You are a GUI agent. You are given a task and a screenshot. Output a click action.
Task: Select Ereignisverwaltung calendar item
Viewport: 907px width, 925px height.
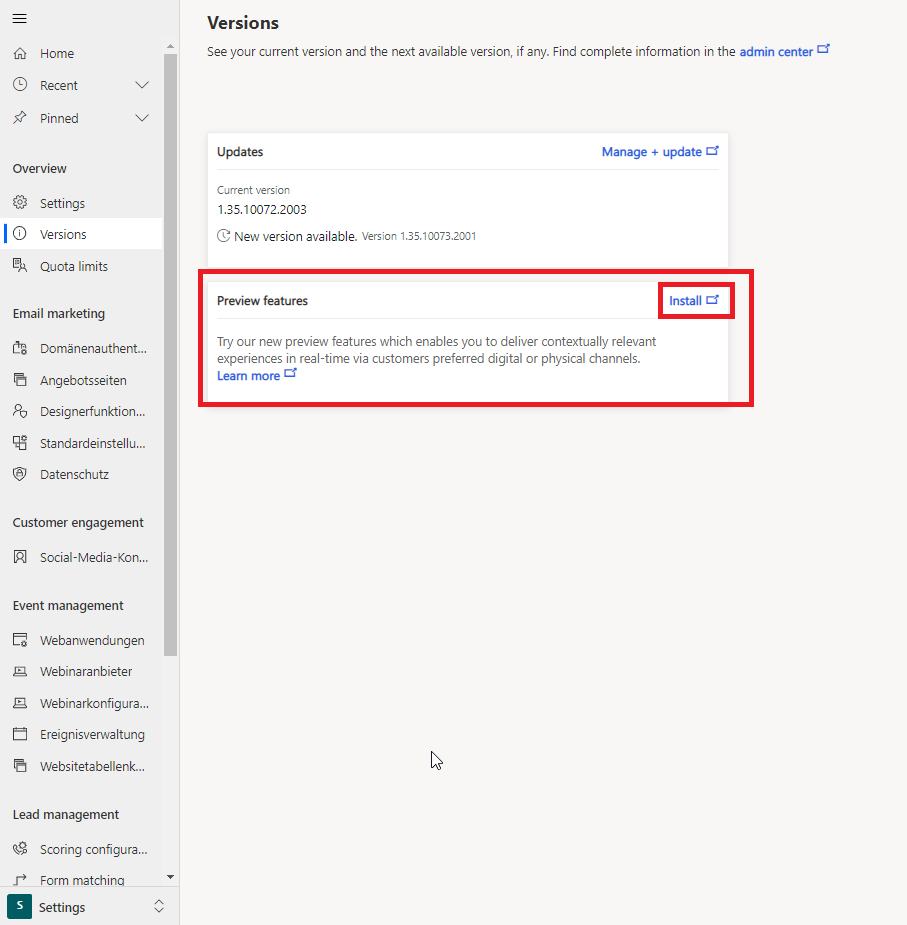[91, 734]
